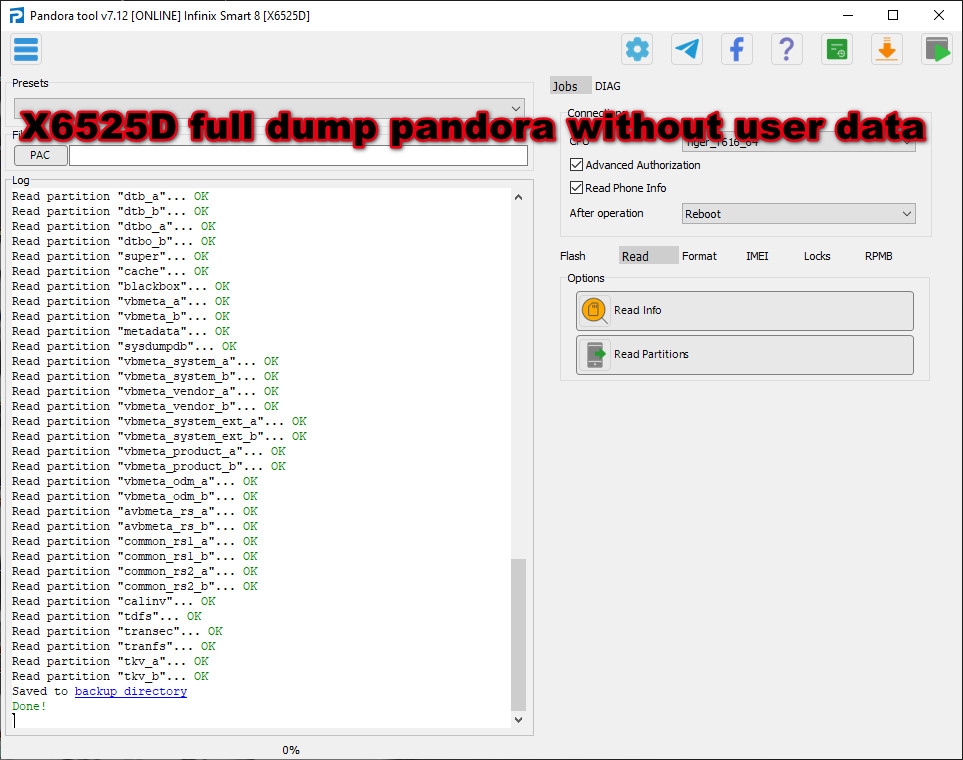Screen dimensions: 963x760
Task: Click the green certificate toolbar icon
Action: click(x=837, y=49)
